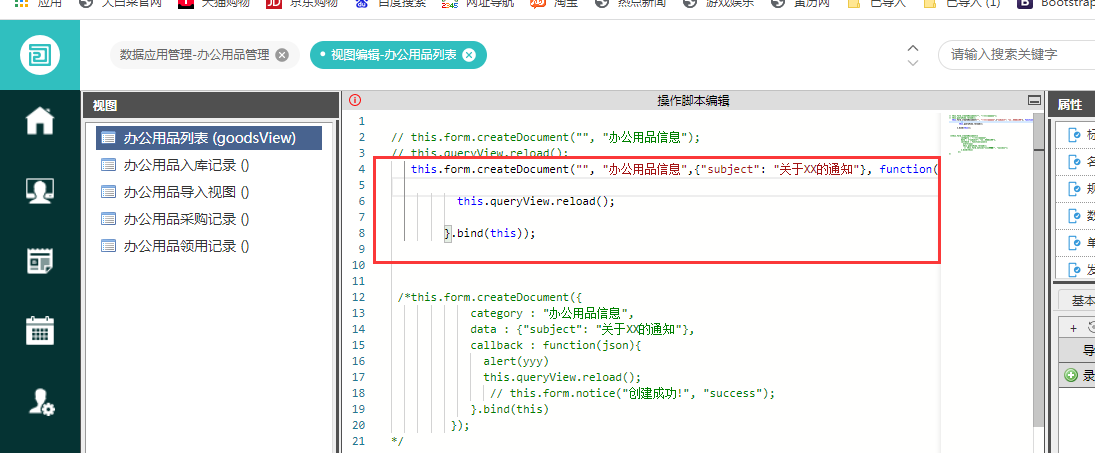Click the list icon beside 办公用品列表 (goodsView)

point(108,138)
